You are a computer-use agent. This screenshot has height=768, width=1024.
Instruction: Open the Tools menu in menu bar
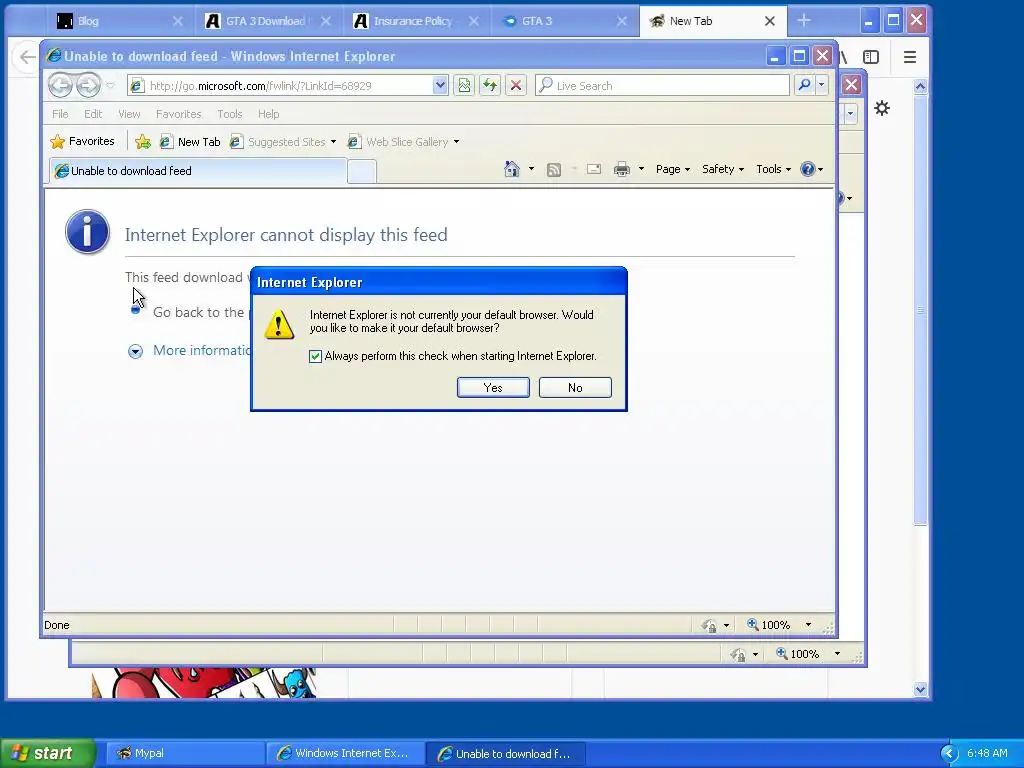pyautogui.click(x=230, y=114)
